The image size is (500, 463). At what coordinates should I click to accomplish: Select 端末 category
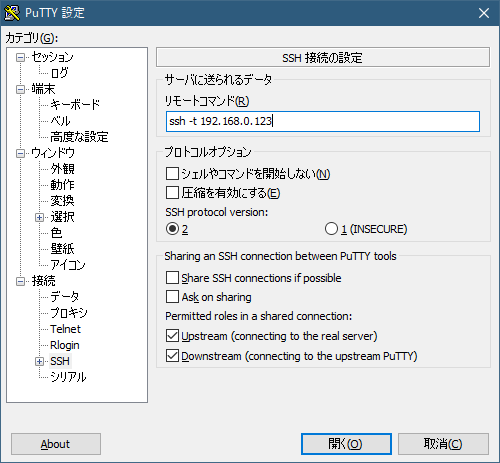(x=43, y=89)
